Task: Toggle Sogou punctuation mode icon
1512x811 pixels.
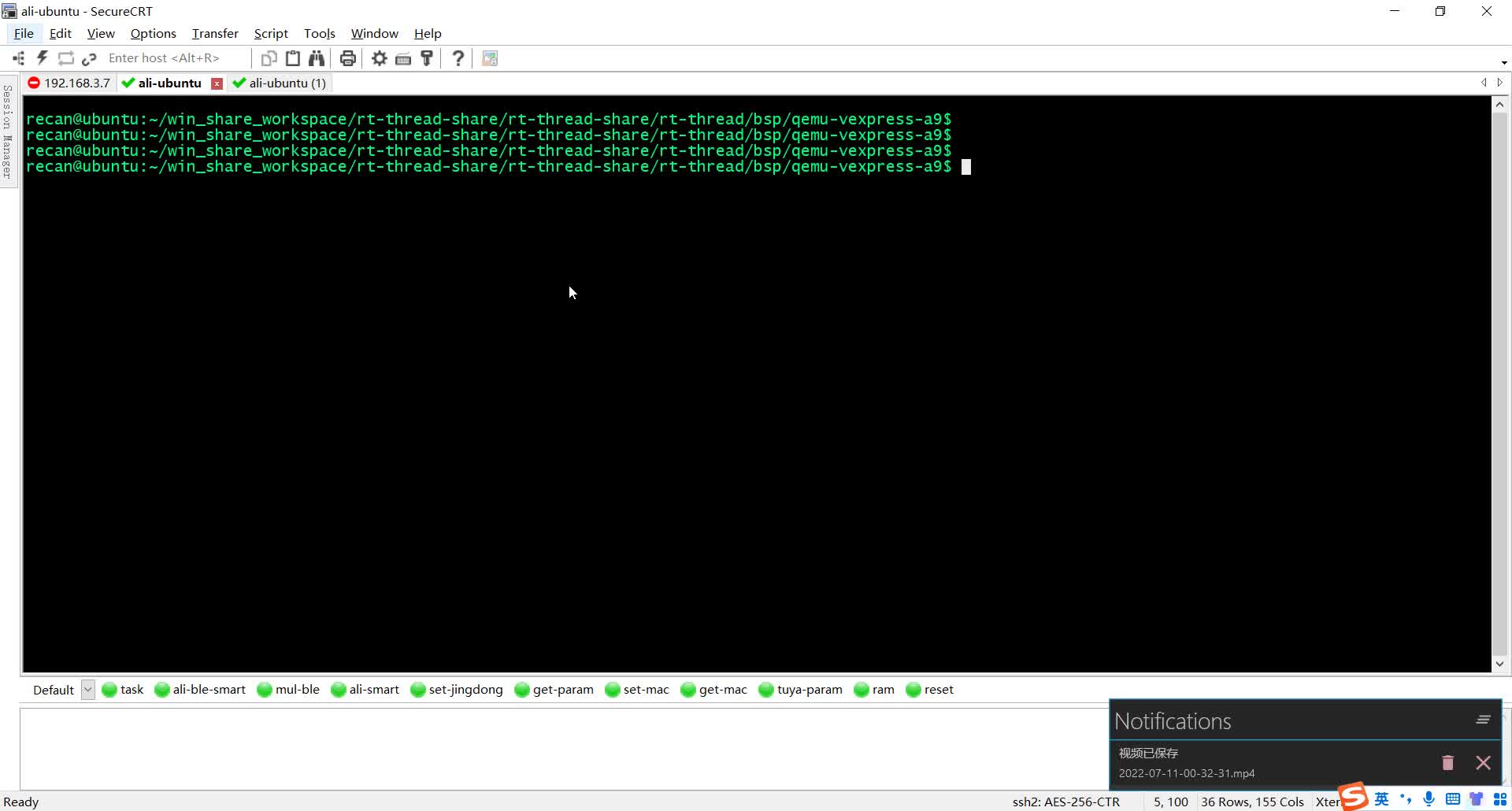Action: [x=1406, y=800]
